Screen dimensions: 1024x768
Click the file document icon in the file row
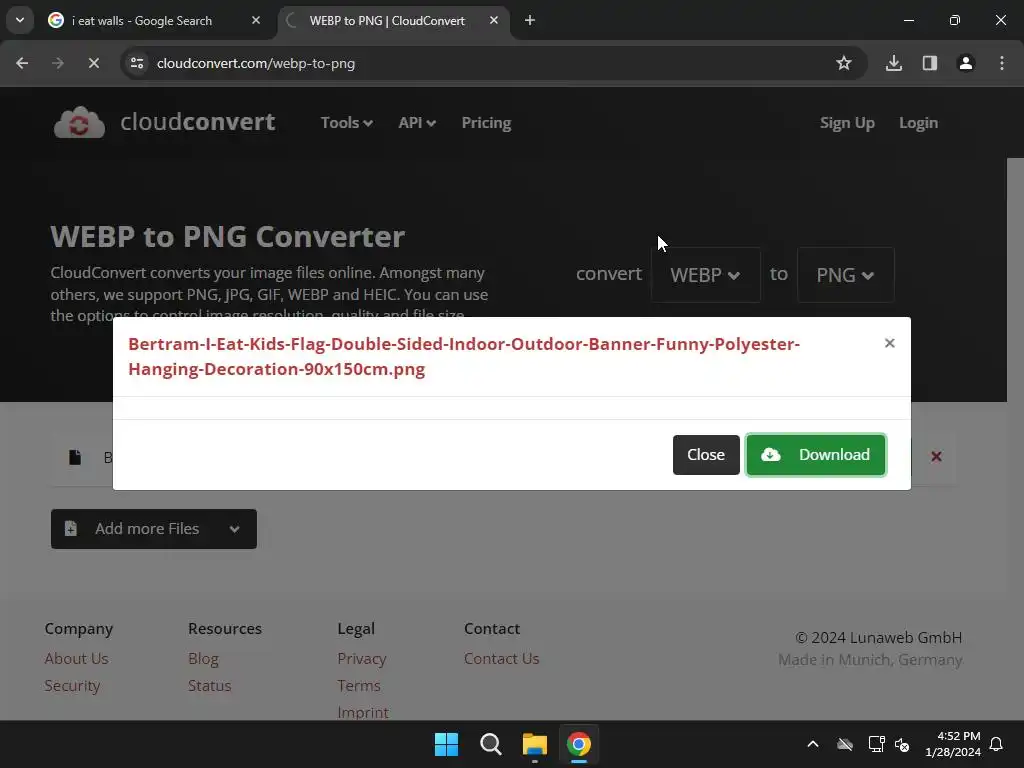75,457
